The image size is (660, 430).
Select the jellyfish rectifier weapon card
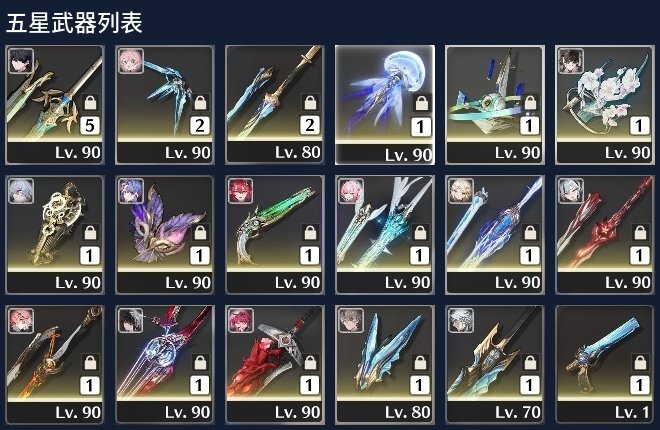385,105
